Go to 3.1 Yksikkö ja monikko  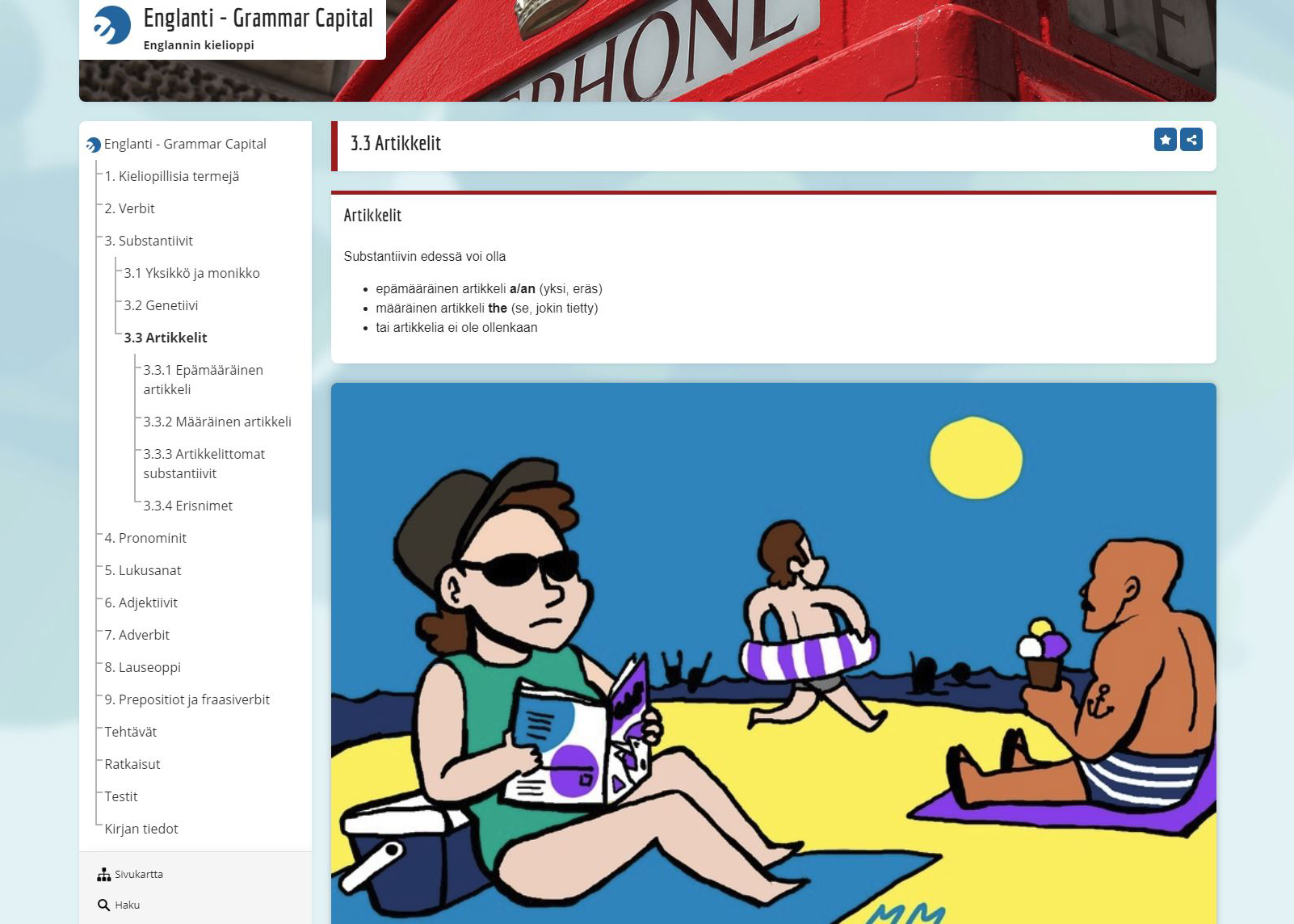(191, 273)
